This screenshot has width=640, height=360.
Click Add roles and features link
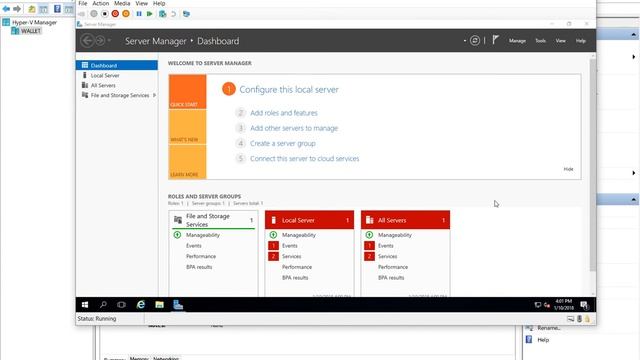(x=284, y=113)
